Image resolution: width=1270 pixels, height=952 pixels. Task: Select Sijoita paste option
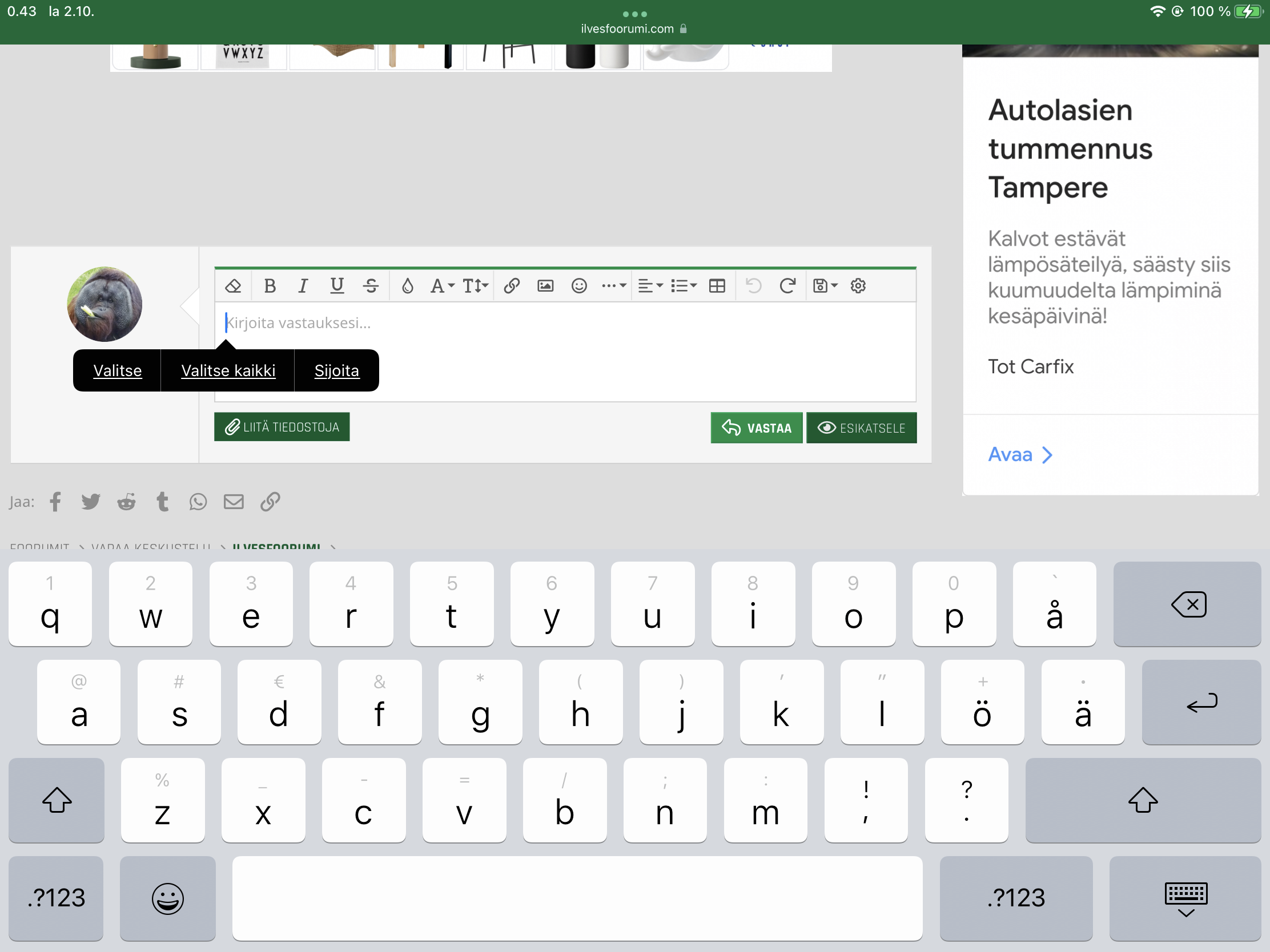[x=336, y=371]
